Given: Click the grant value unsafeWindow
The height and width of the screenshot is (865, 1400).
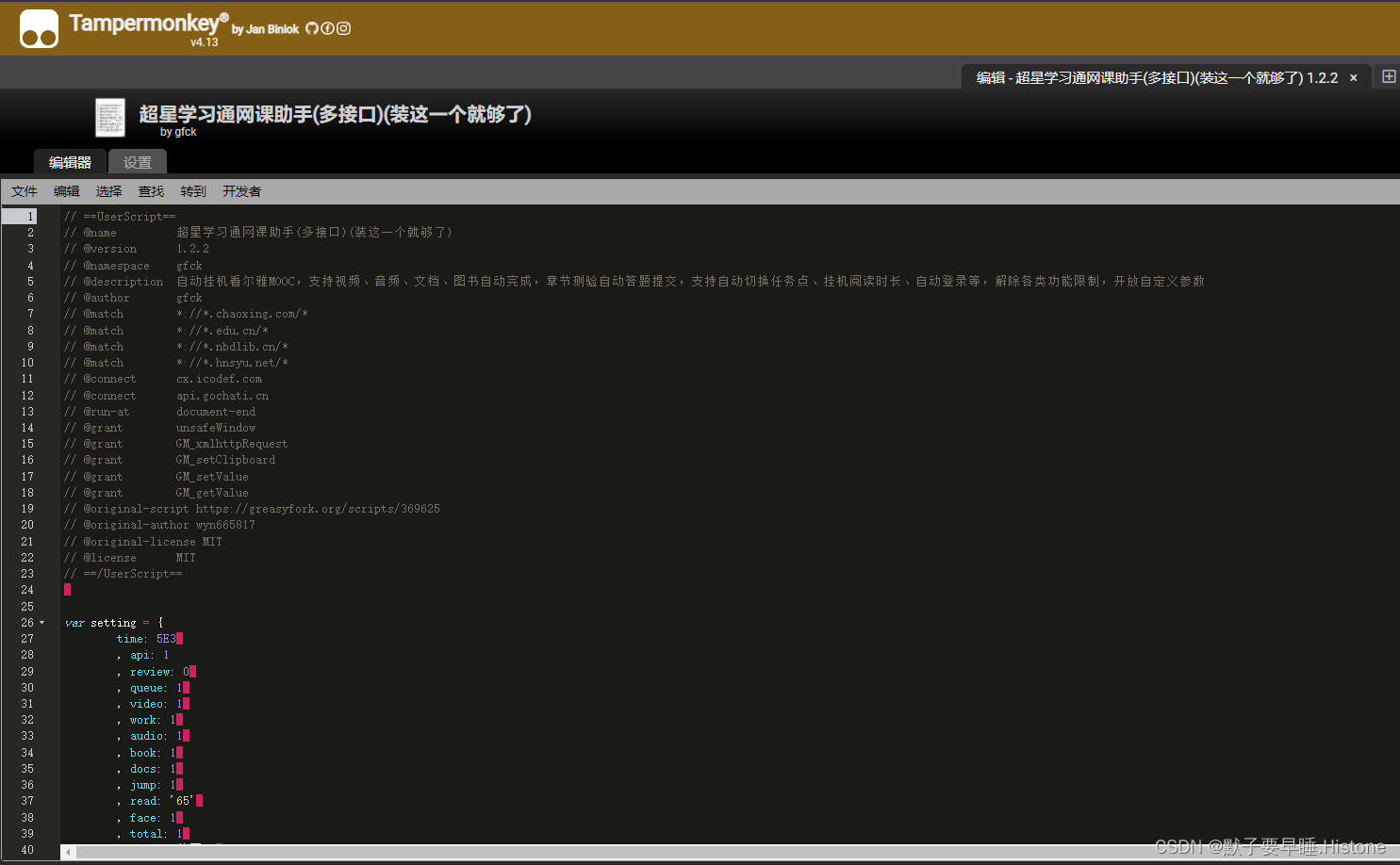Looking at the screenshot, I should (216, 428).
